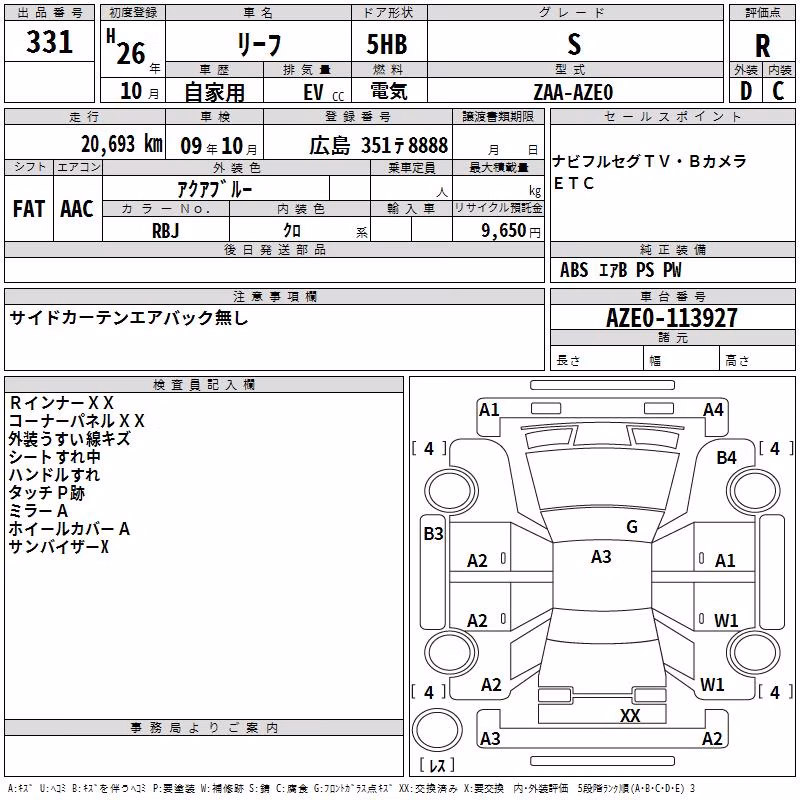Click the 車台番号 header
The width and height of the screenshot is (800, 800).
tap(672, 296)
